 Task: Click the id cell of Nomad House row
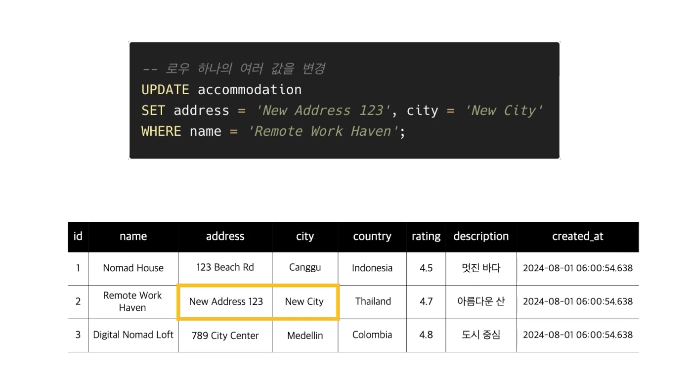(x=78, y=268)
